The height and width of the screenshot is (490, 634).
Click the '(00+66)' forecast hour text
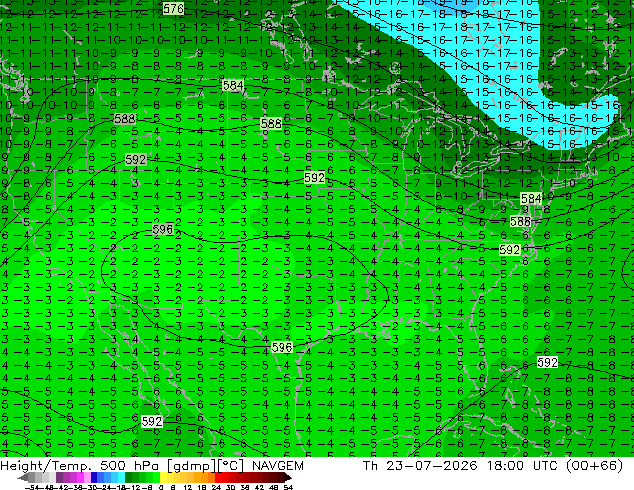click(594, 466)
